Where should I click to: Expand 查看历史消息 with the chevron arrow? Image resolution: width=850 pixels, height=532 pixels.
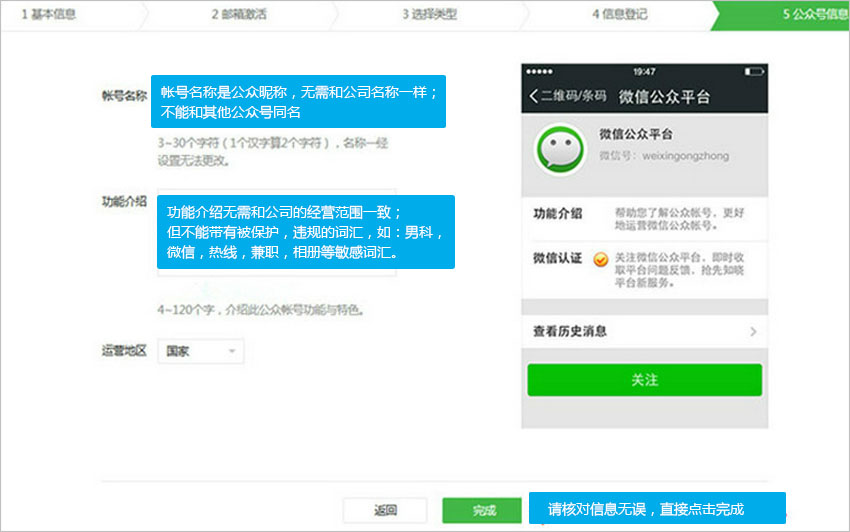(752, 331)
